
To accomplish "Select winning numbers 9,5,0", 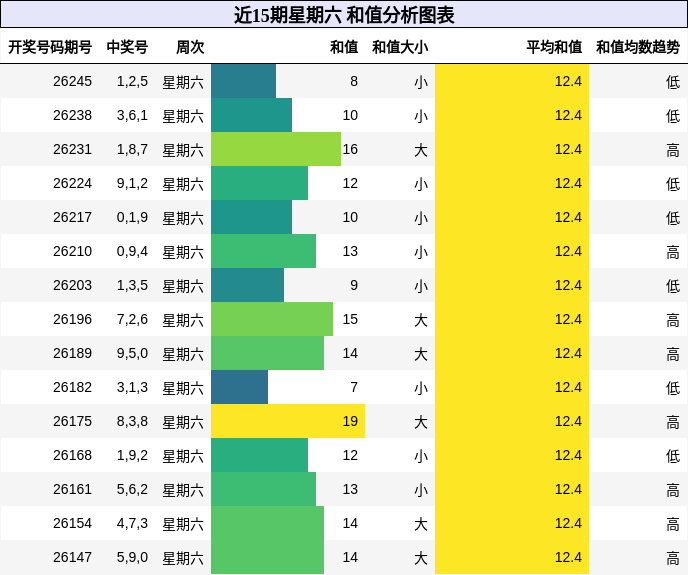I will coord(132,353).
